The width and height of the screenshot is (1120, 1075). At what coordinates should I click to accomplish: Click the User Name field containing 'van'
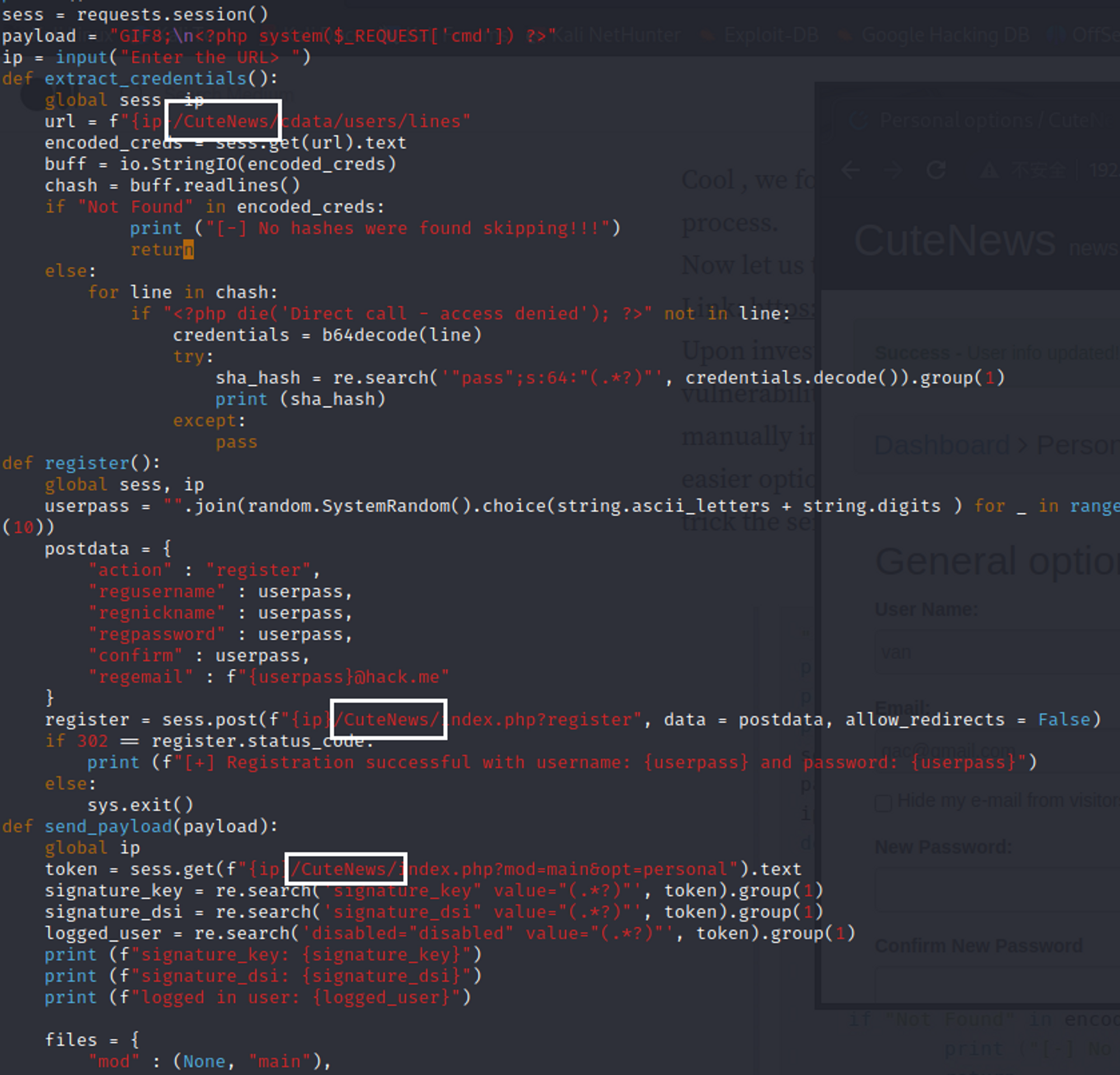[997, 652]
